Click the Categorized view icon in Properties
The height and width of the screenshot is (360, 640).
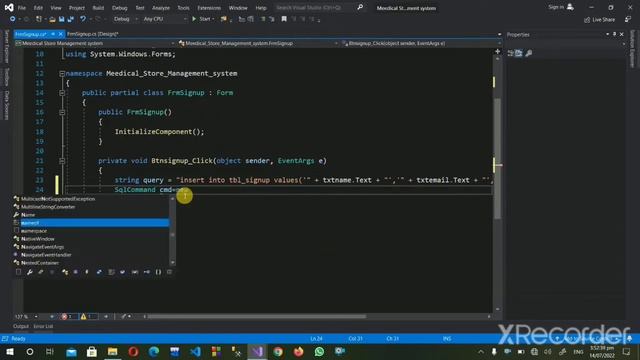(510, 53)
